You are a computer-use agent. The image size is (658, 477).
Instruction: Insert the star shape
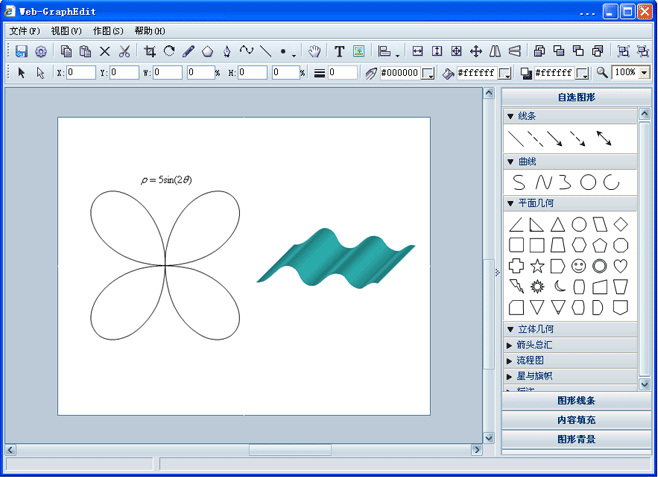537,266
